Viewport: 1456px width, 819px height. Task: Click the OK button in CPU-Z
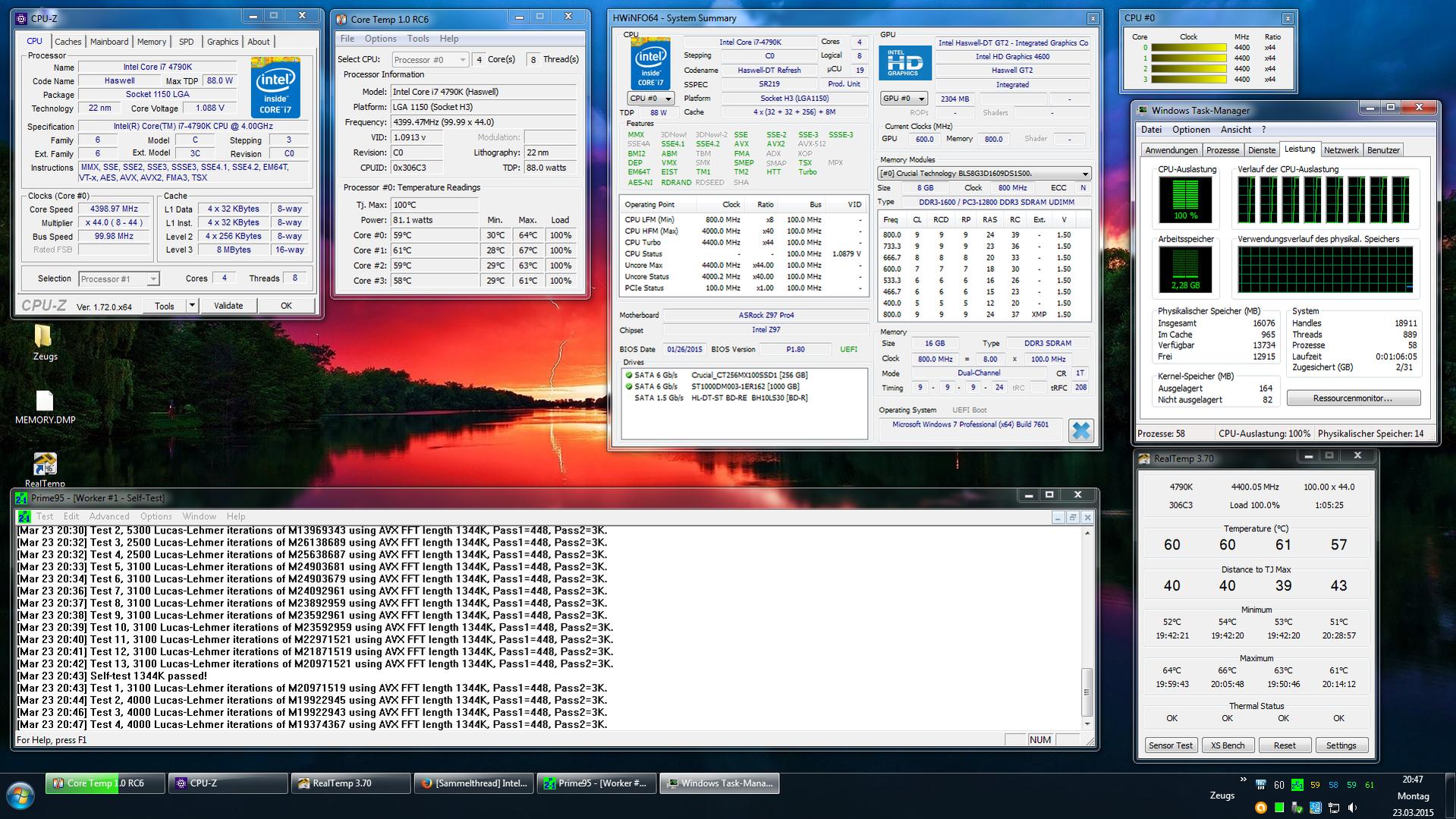[x=286, y=306]
